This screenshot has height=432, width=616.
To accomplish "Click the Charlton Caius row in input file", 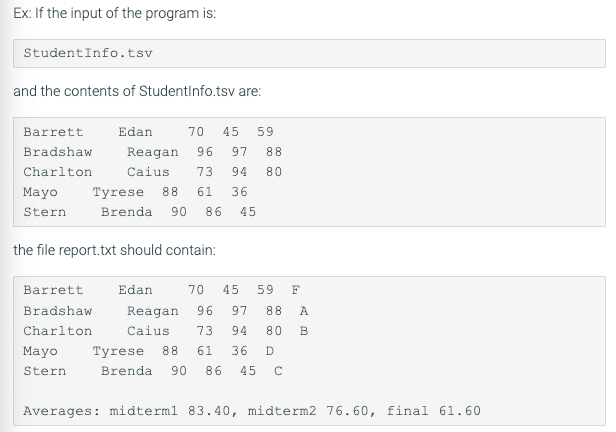I will click(153, 172).
